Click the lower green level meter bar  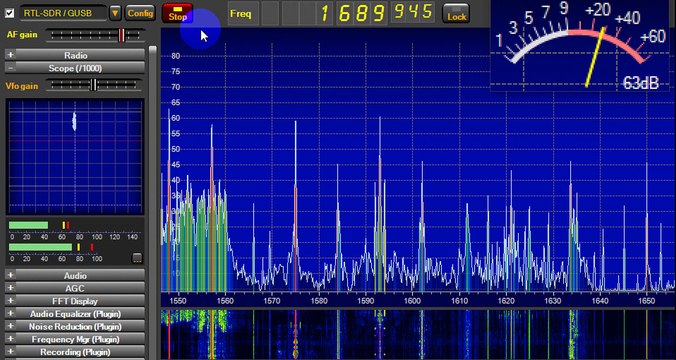click(41, 247)
